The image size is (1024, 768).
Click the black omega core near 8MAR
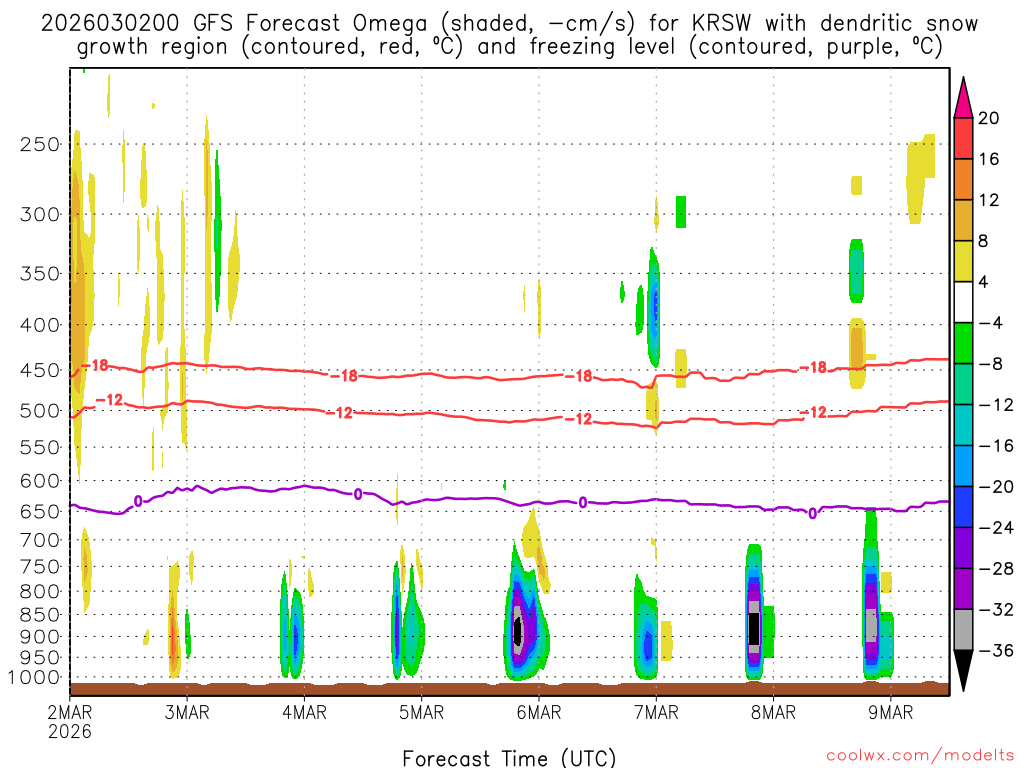pos(755,627)
